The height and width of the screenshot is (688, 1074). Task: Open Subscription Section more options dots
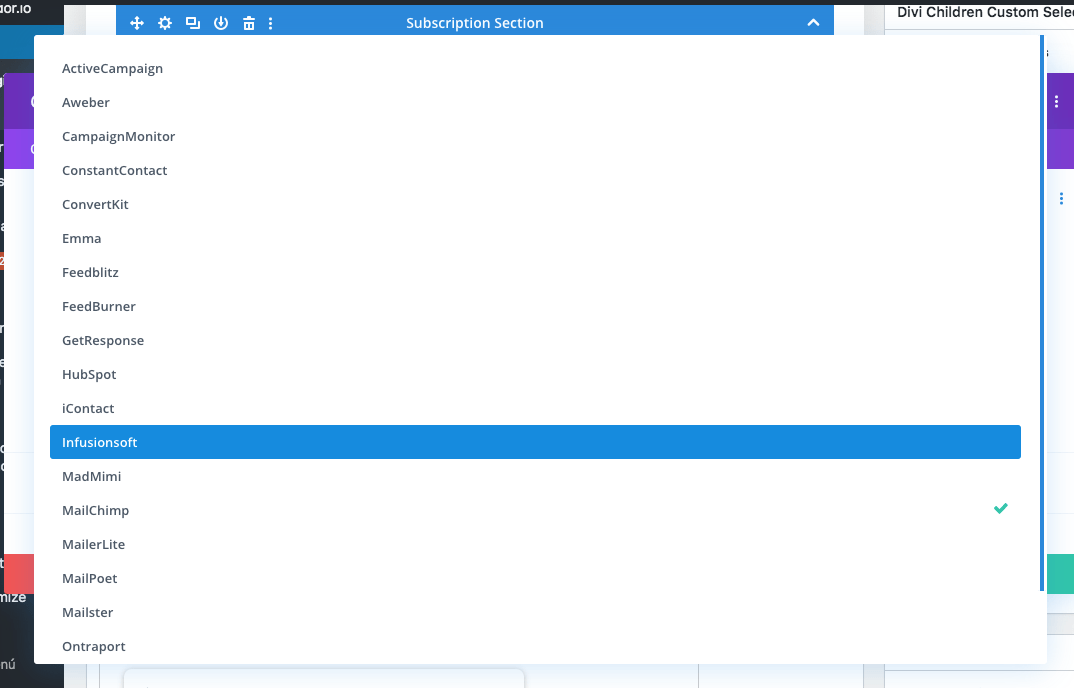(271, 23)
